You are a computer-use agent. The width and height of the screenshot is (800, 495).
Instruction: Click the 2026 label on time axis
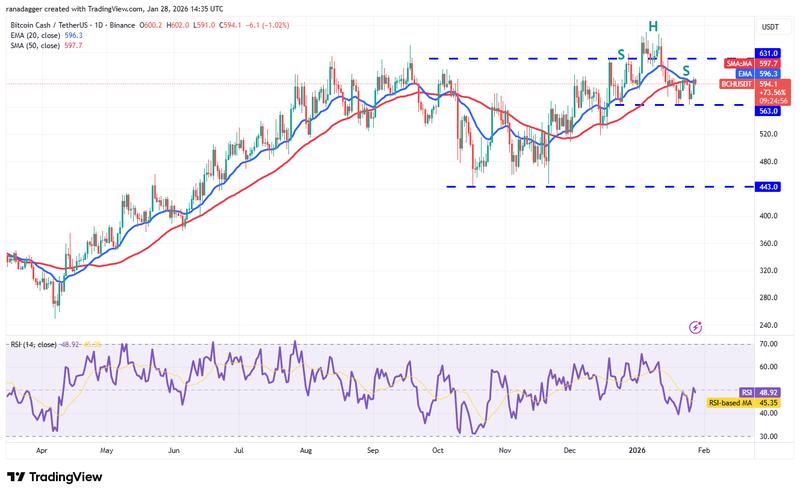point(636,451)
